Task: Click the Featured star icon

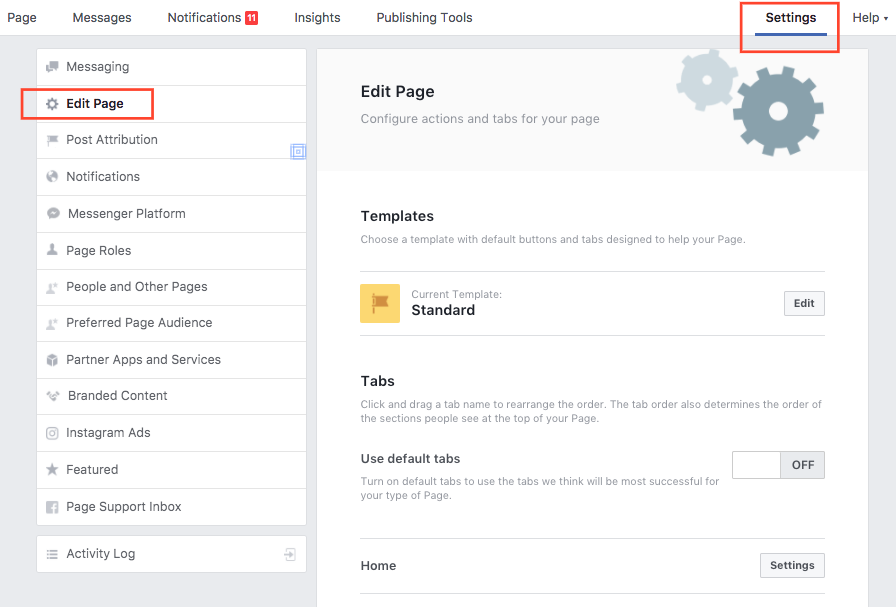Action: coord(52,469)
